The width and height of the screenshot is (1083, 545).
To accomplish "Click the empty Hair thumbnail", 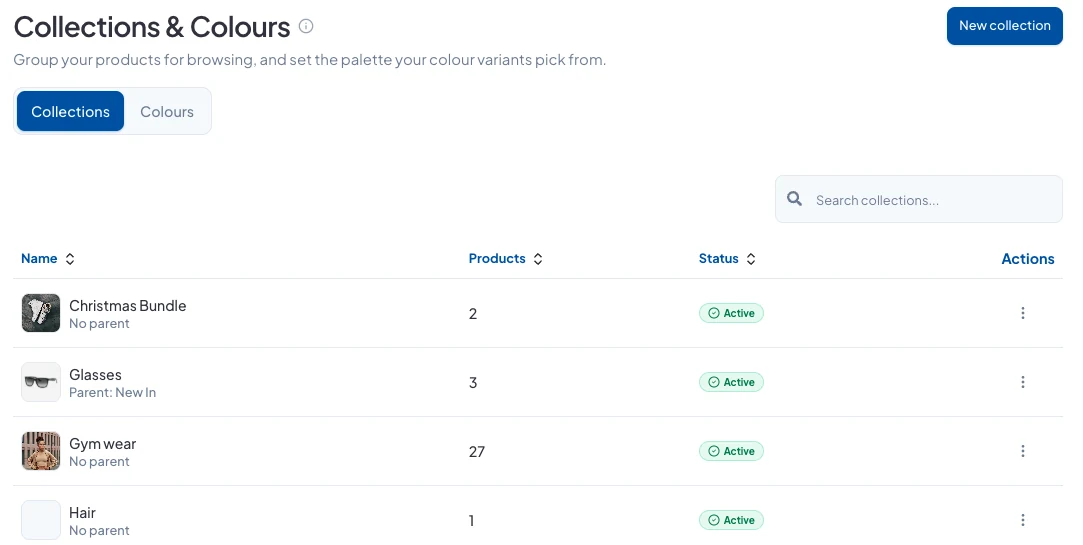I will pyautogui.click(x=41, y=520).
